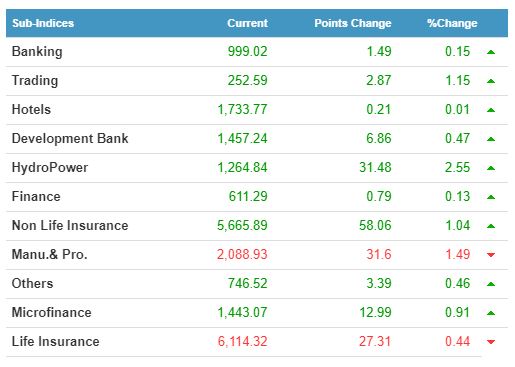Image resolution: width=515 pixels, height=367 pixels.
Task: Click the up arrow for Non Life Insurance
Action: coord(491,226)
